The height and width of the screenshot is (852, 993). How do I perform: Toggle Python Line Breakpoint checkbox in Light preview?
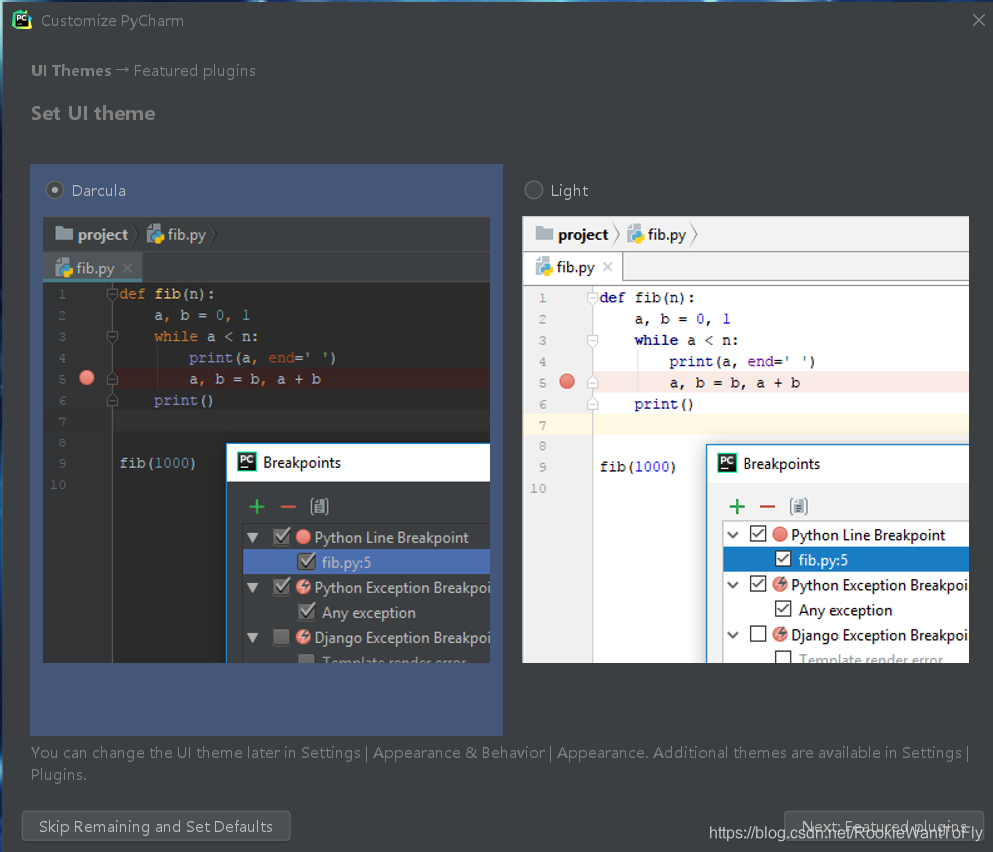point(758,533)
